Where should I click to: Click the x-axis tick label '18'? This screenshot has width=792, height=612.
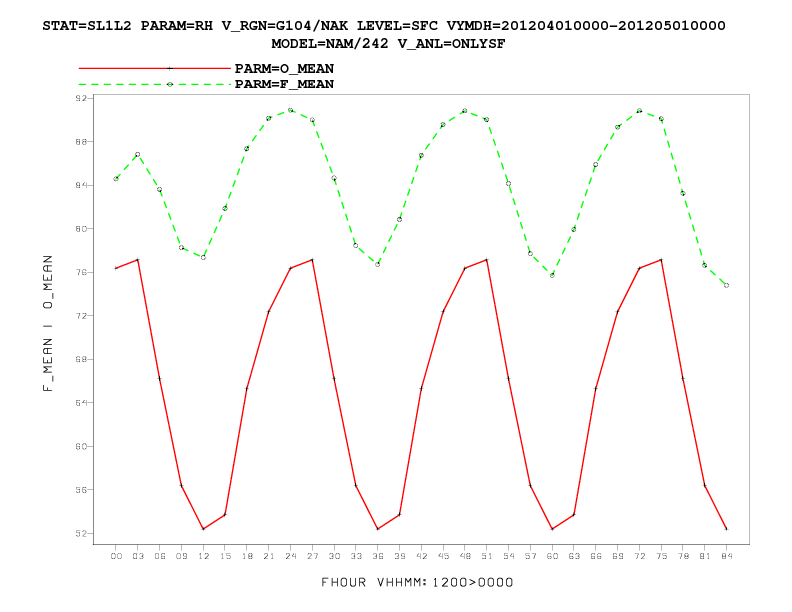pyautogui.click(x=247, y=556)
